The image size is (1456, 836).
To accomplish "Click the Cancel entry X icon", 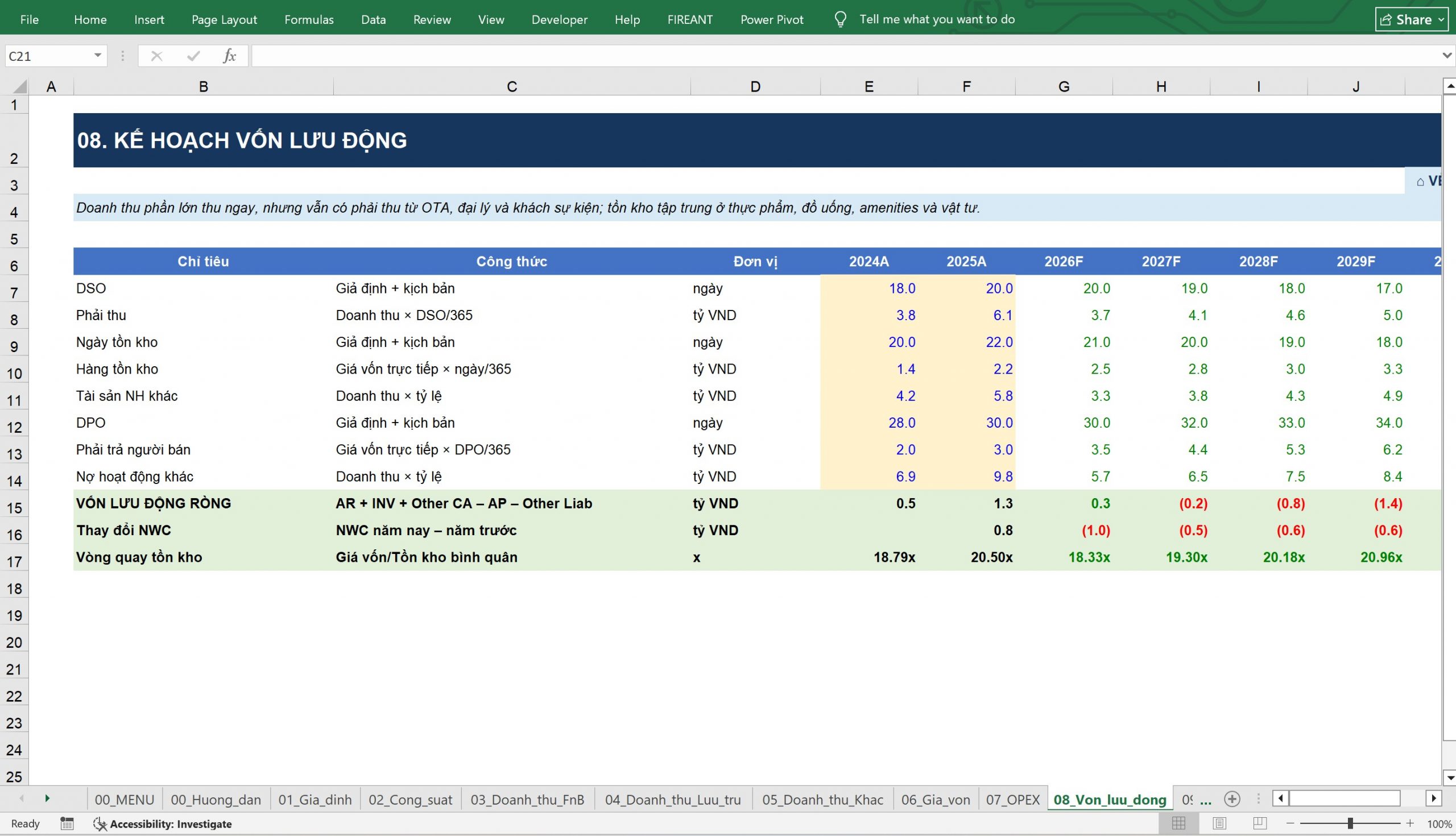I will point(156,56).
